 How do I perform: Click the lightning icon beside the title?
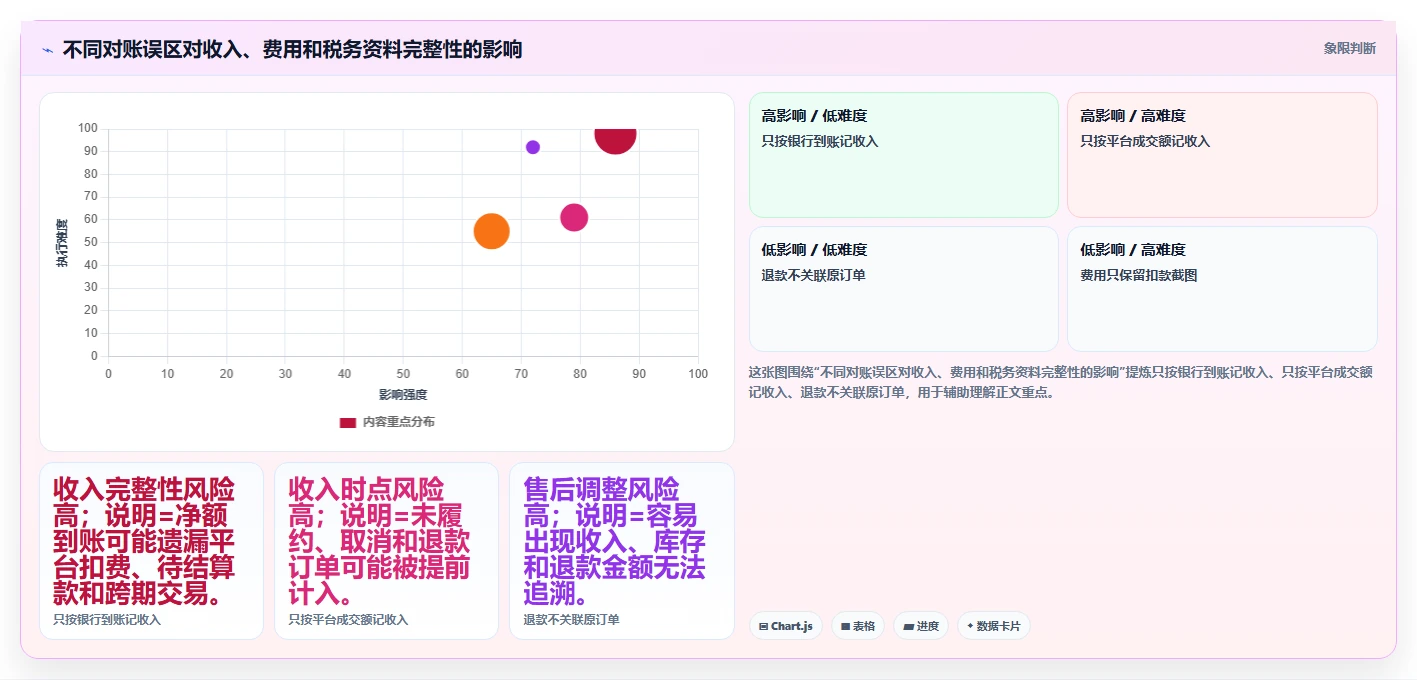click(47, 49)
